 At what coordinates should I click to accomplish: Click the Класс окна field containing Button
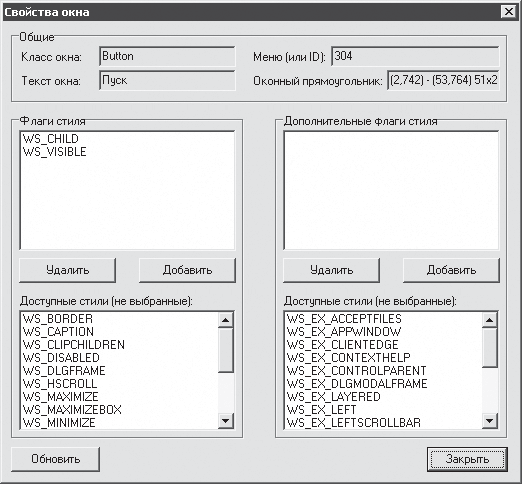pyautogui.click(x=167, y=56)
